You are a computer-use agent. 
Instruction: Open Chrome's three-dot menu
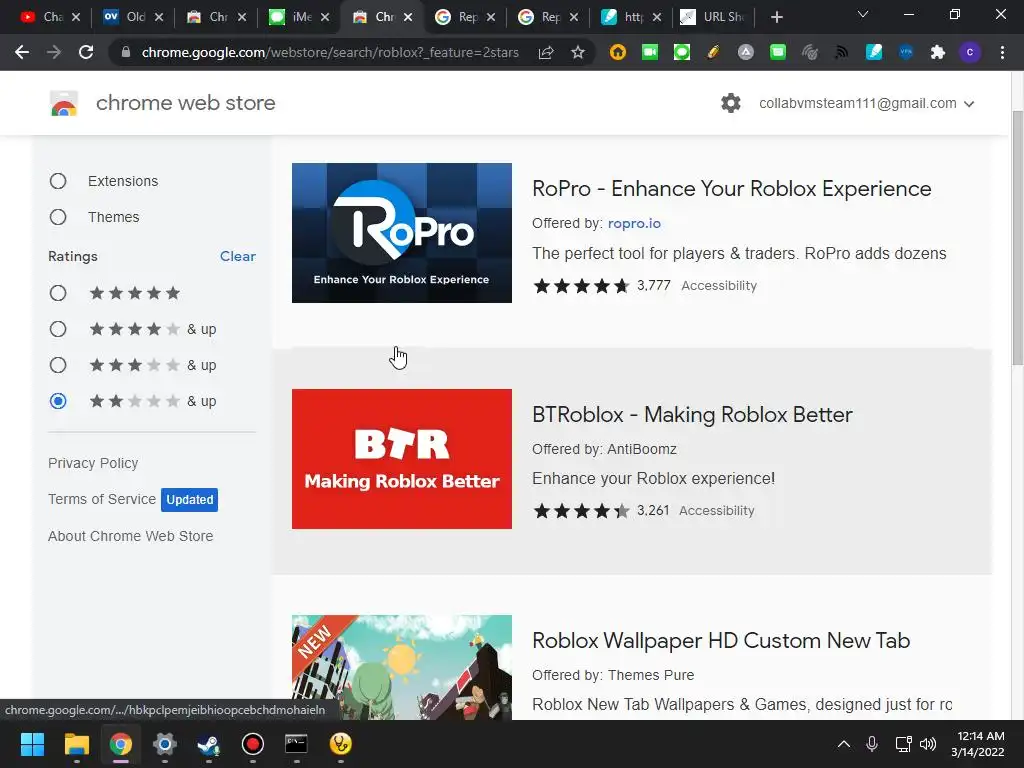1002,52
